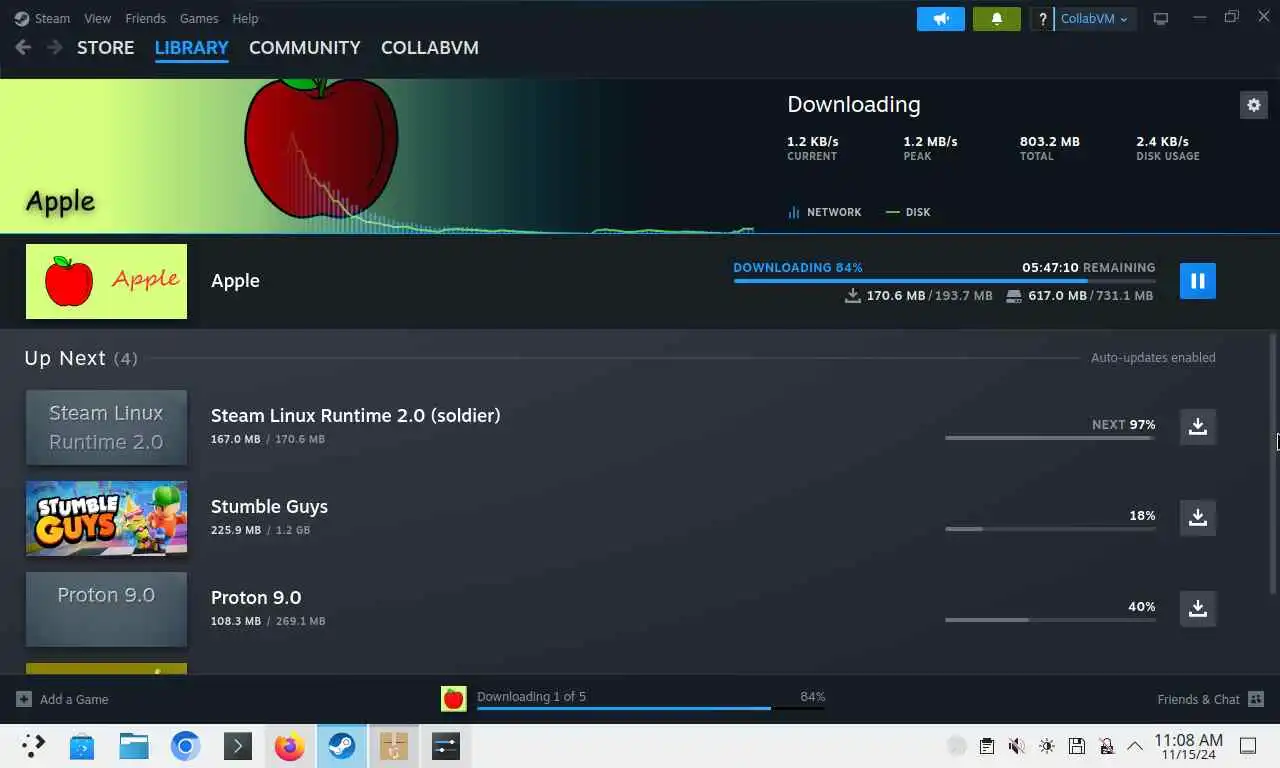Go back with the left arrow
Screen dimensions: 1280x768
pos(23,47)
